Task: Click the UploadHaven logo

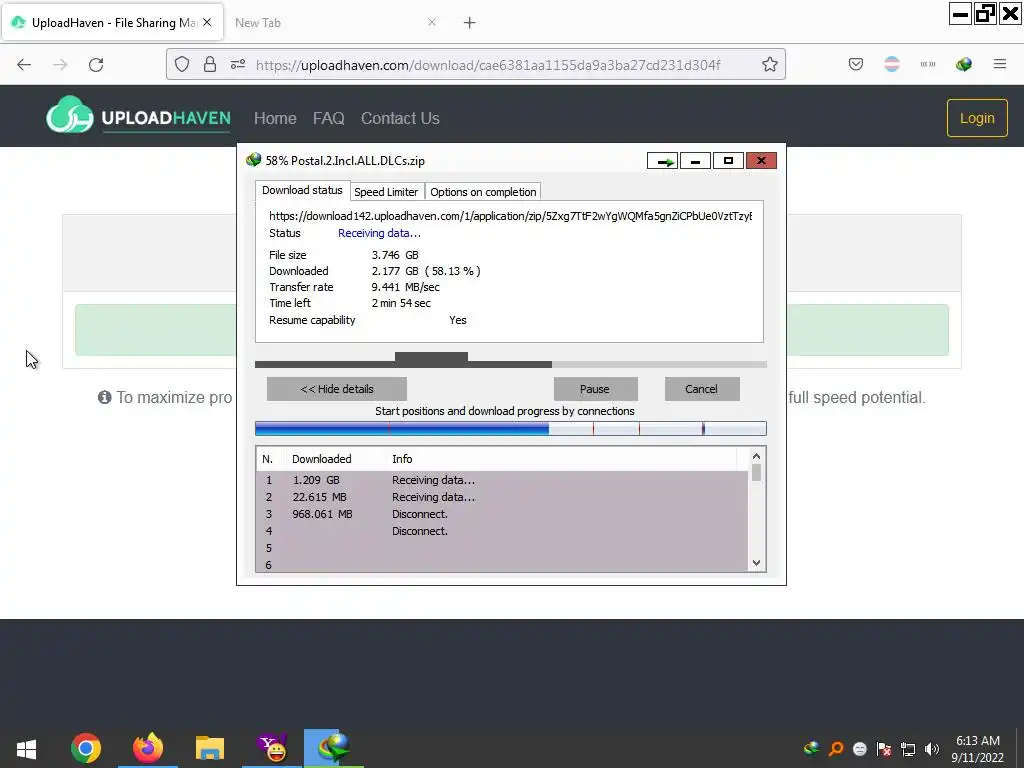Action: [x=138, y=116]
